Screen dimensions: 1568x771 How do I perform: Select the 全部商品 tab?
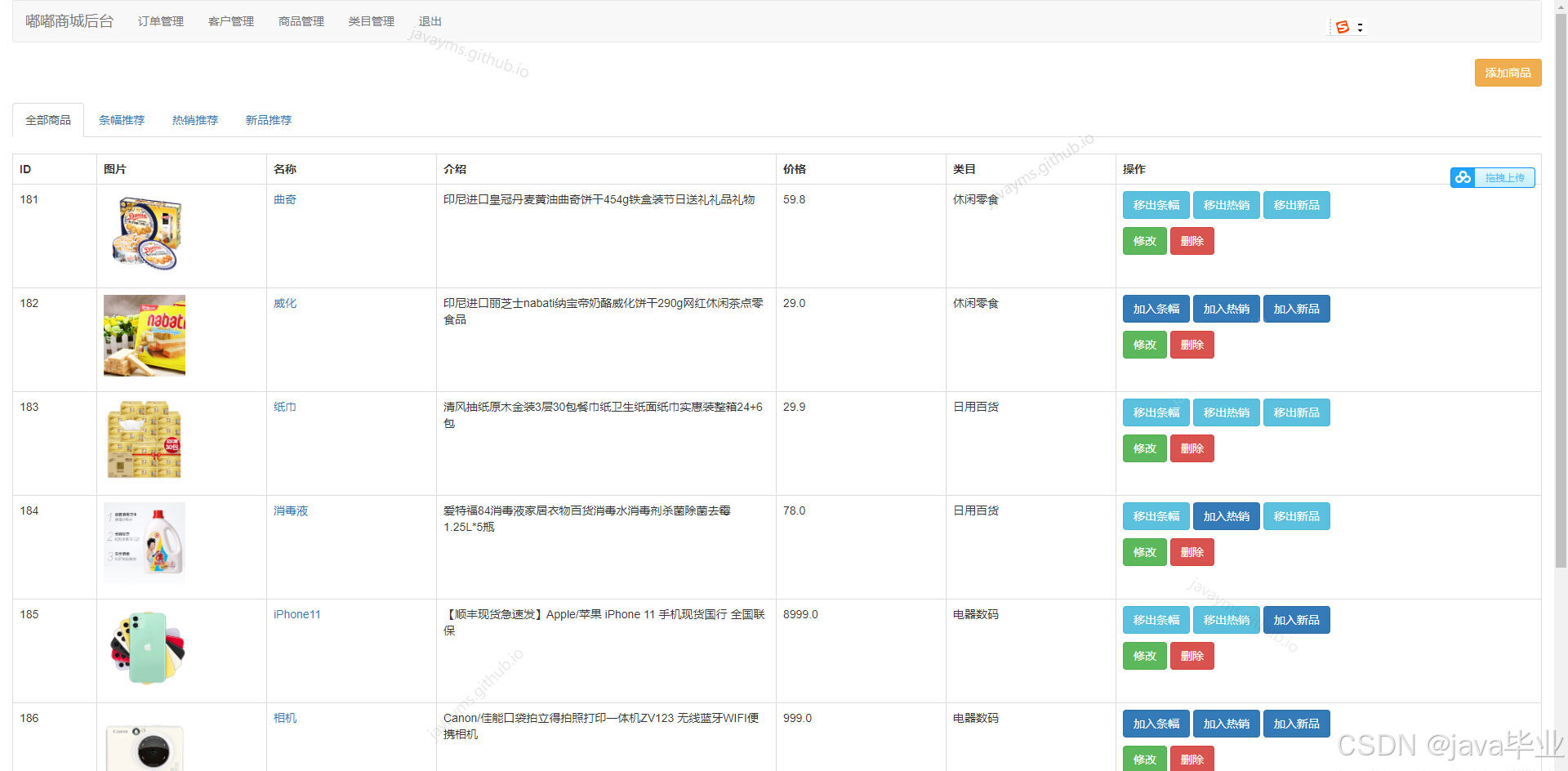click(x=48, y=120)
